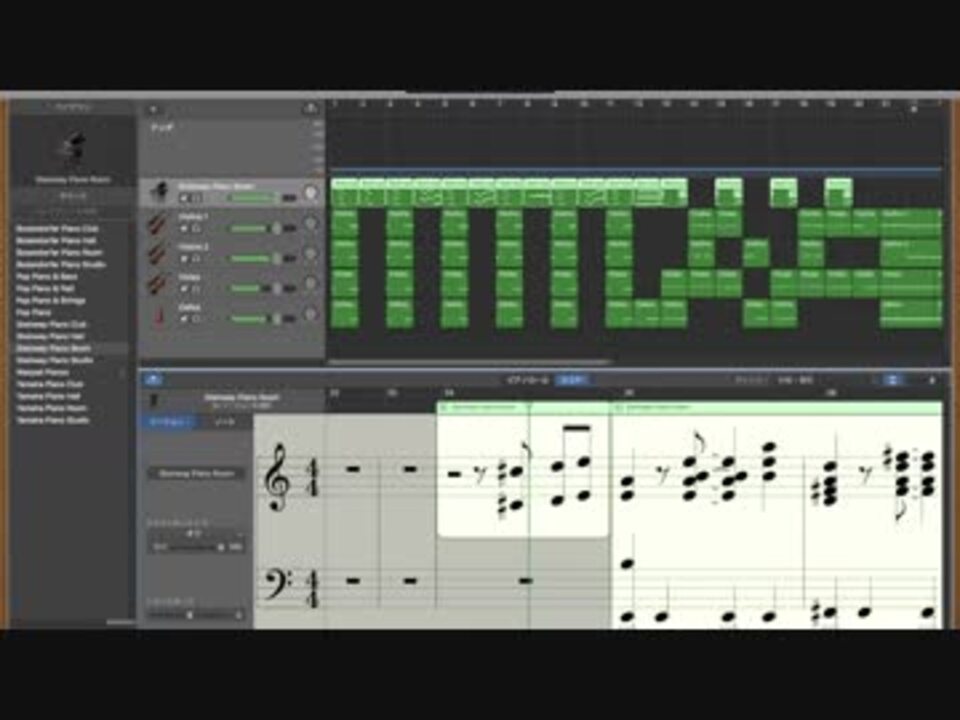This screenshot has width=960, height=720.
Task: Switch to the Score tab in editor
Action: (572, 380)
